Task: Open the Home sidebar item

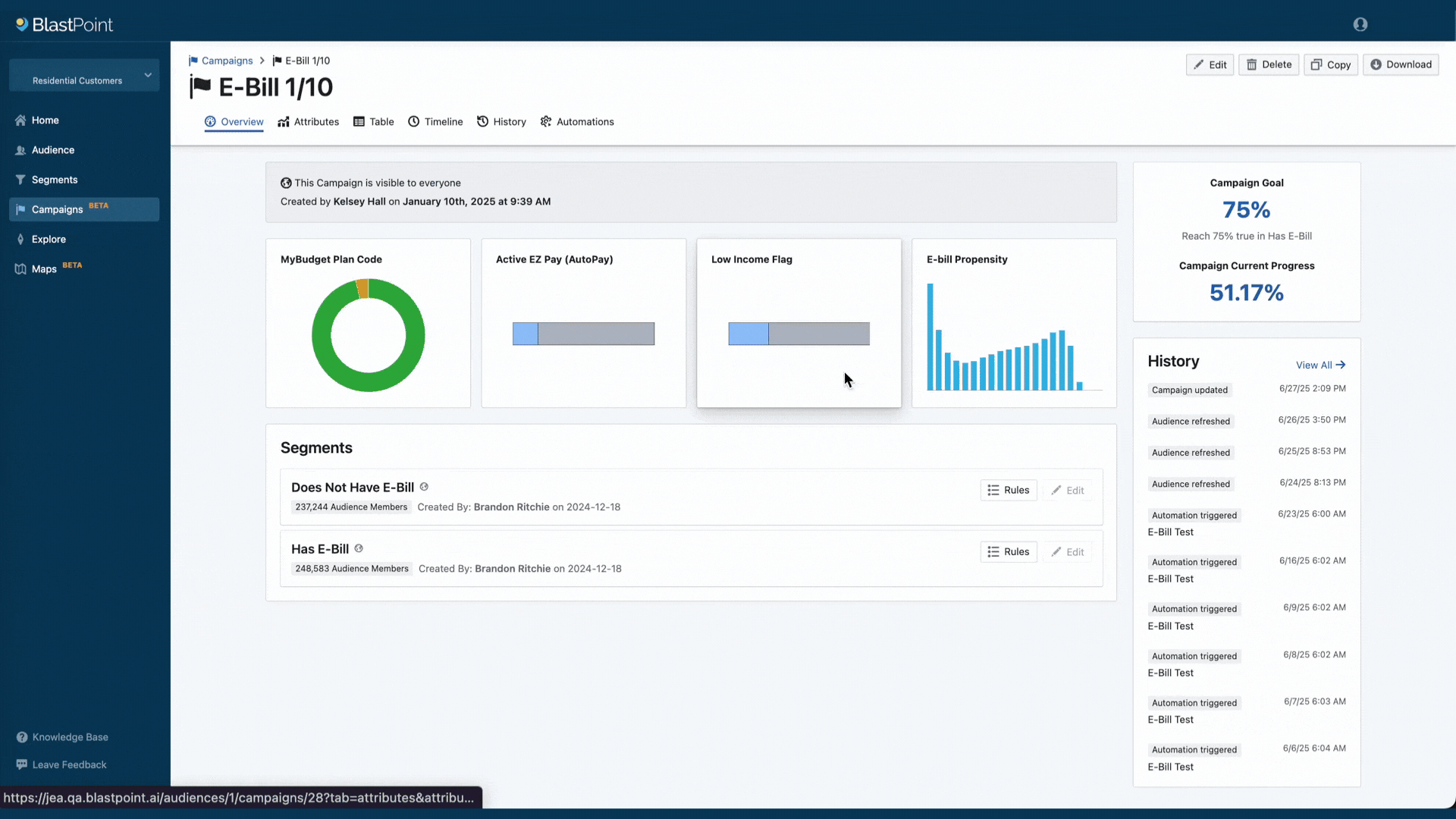Action: [45, 120]
